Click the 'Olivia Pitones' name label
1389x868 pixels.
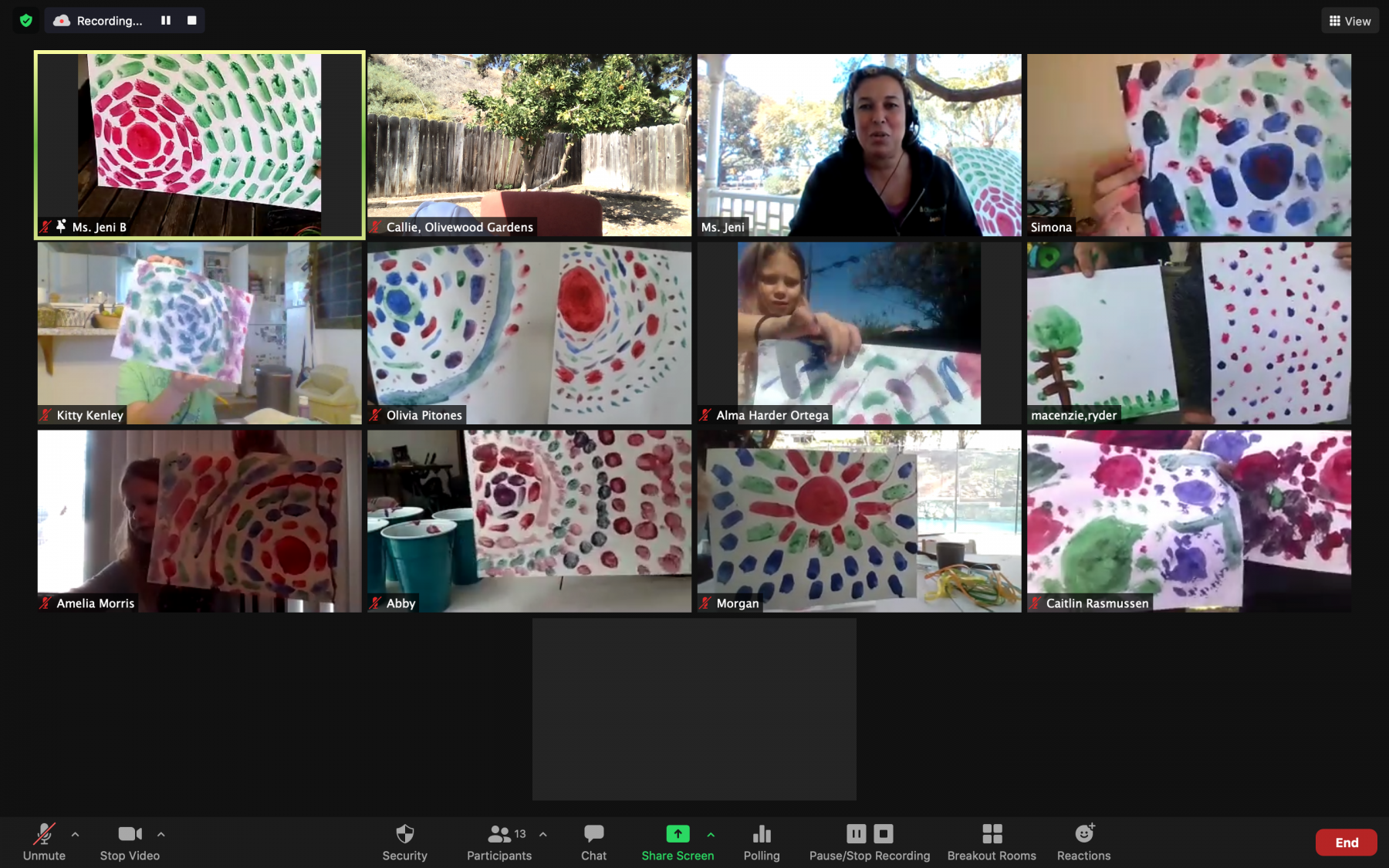424,415
